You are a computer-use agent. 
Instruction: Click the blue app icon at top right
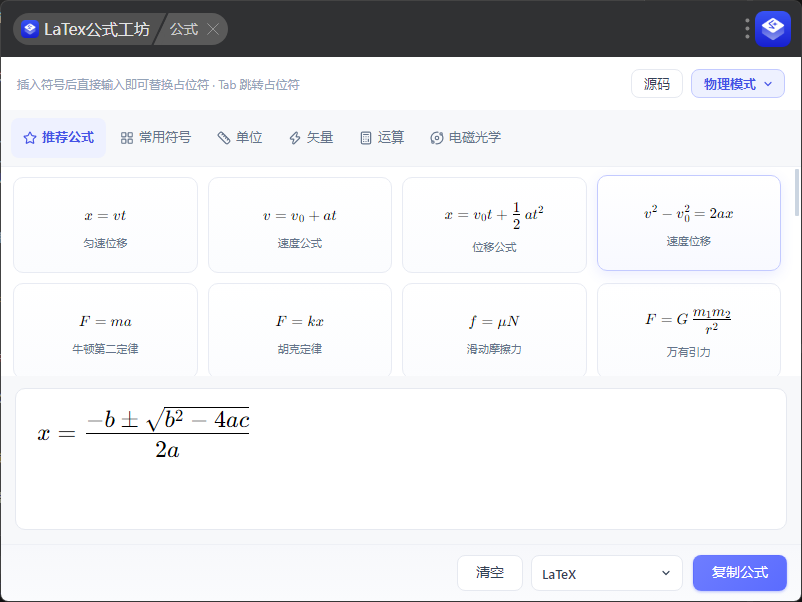(x=773, y=29)
